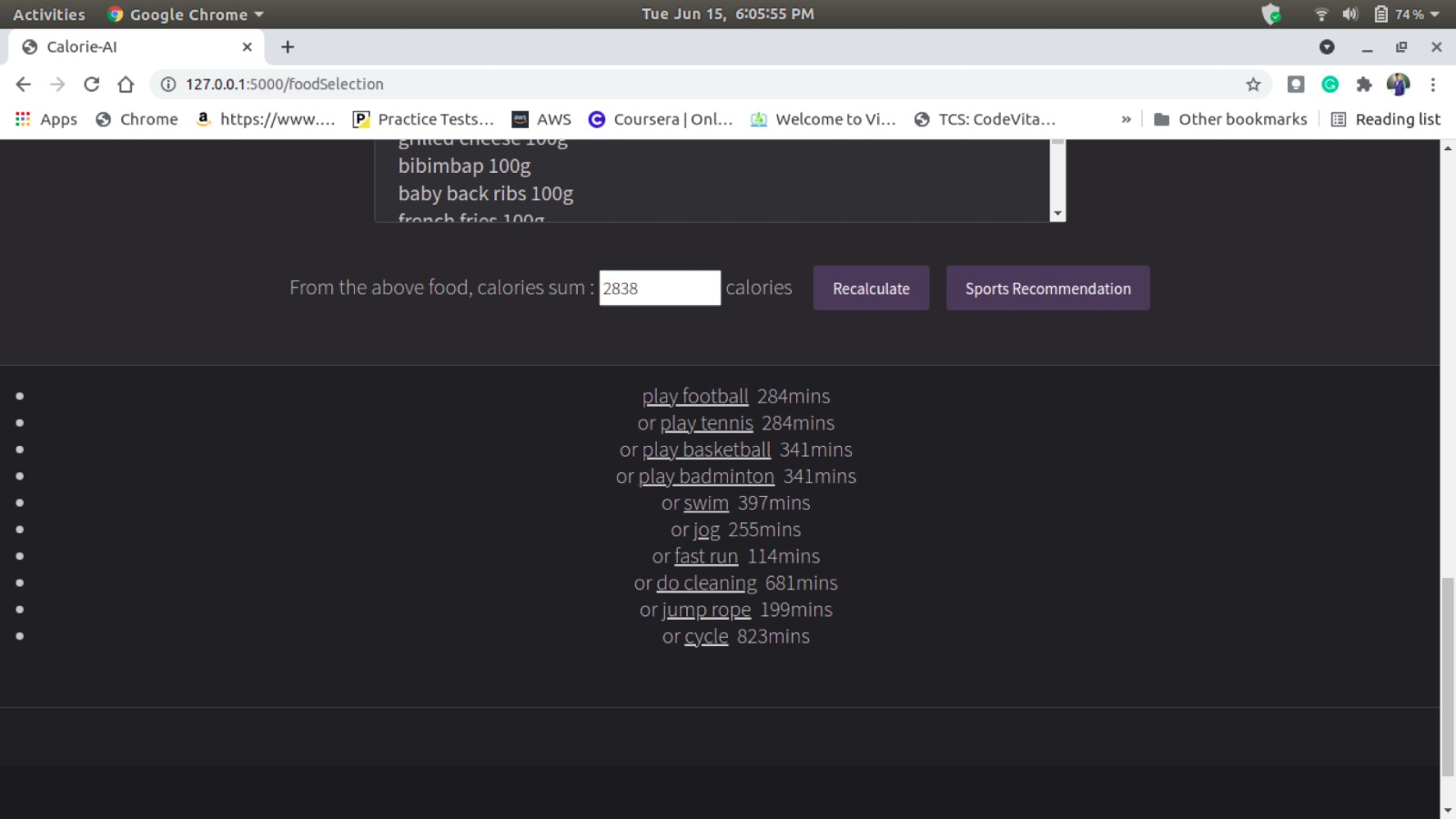Open the play football link
This screenshot has height=819, width=1456.
pos(695,397)
